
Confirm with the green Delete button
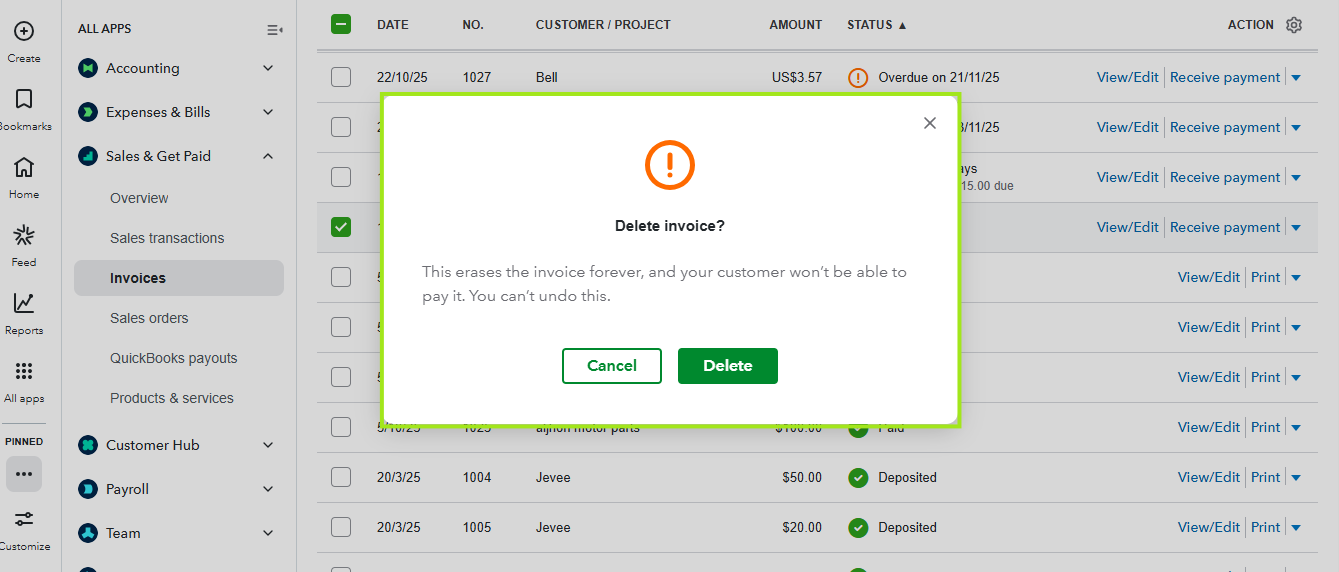pyautogui.click(x=728, y=366)
